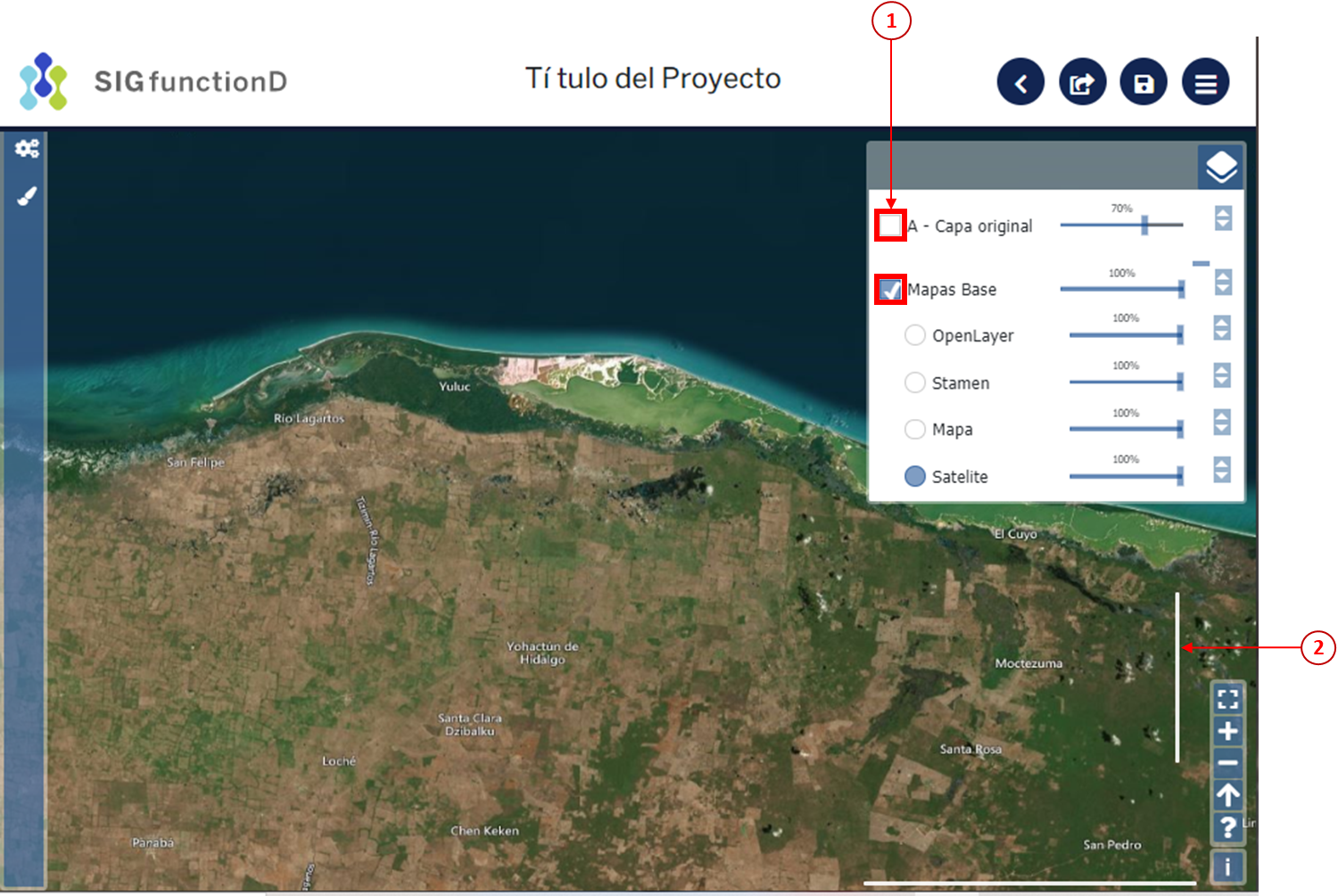
Task: Save the project with the floppy disk icon
Action: click(x=1144, y=82)
